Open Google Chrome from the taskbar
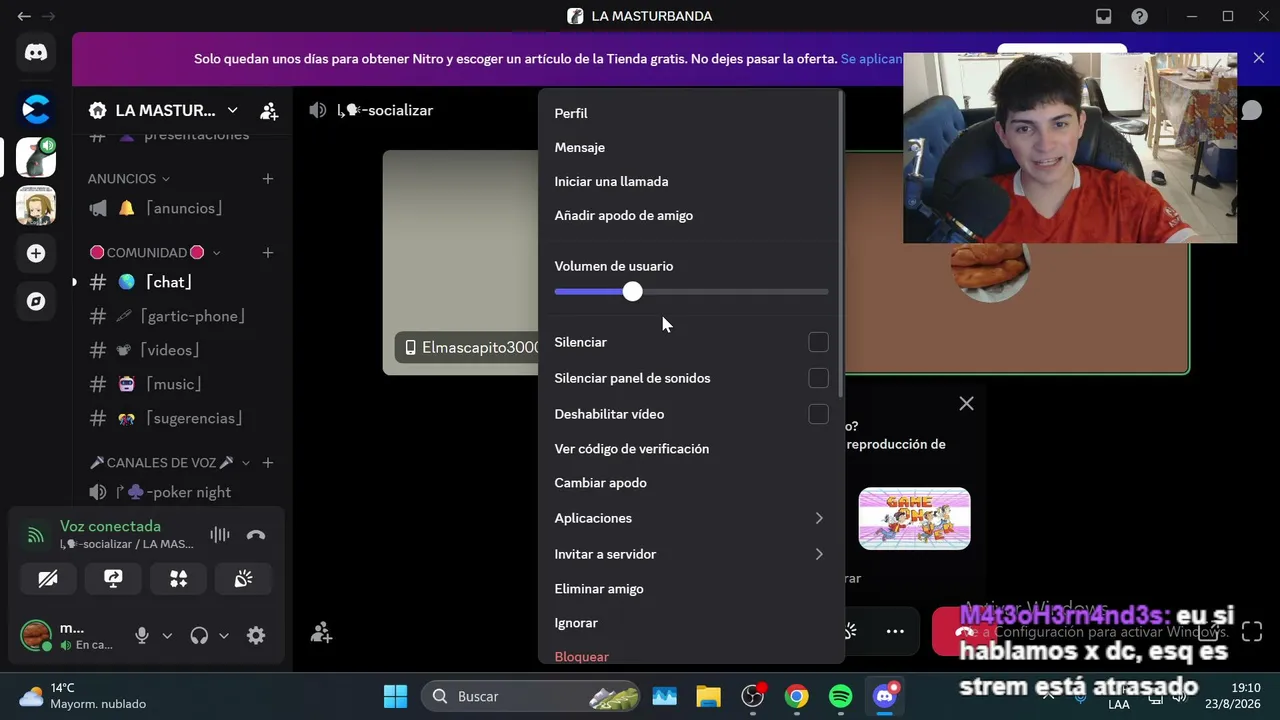The height and width of the screenshot is (720, 1280). tap(796, 696)
